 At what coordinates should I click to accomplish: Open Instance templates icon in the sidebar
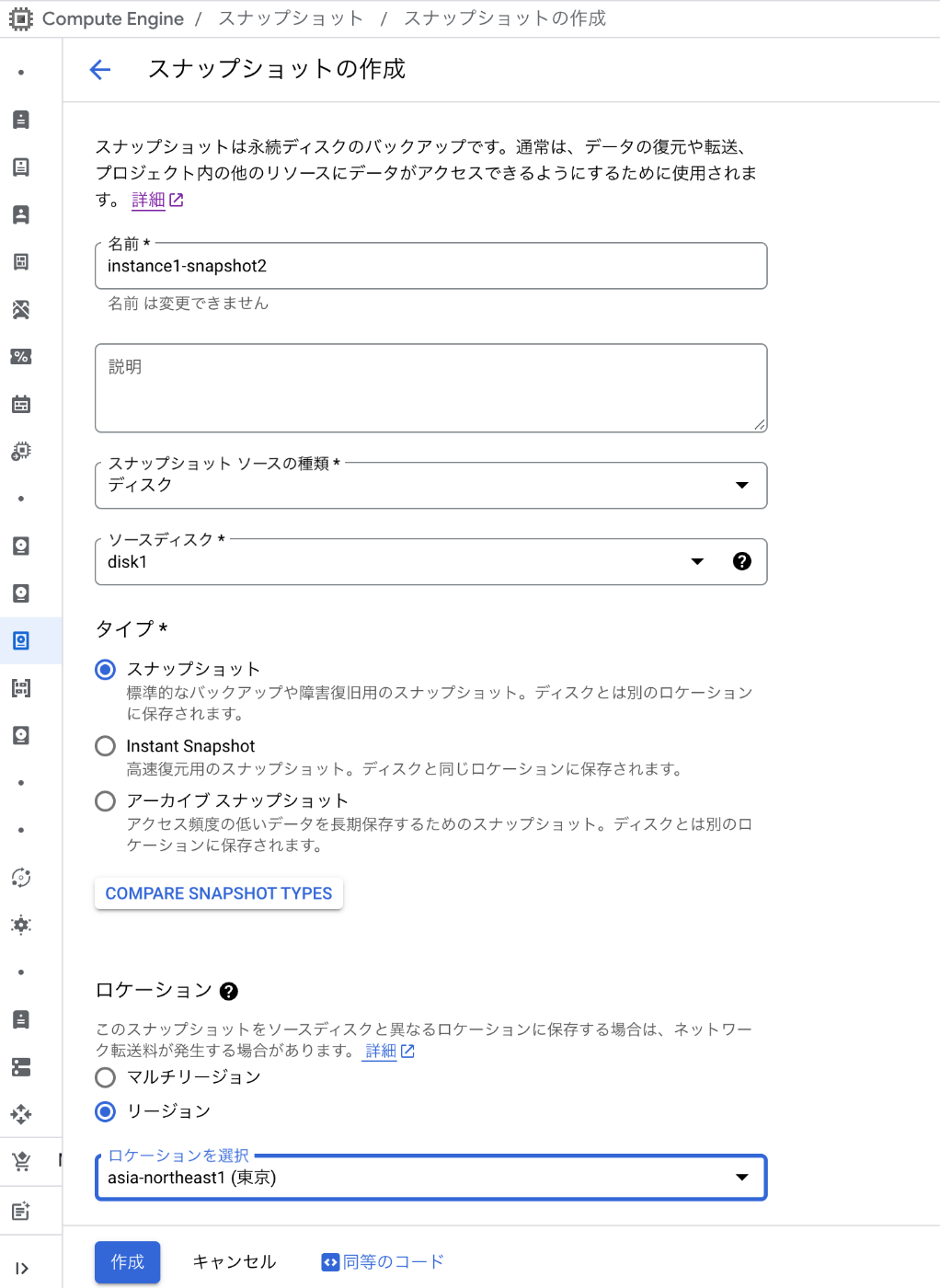[21, 167]
